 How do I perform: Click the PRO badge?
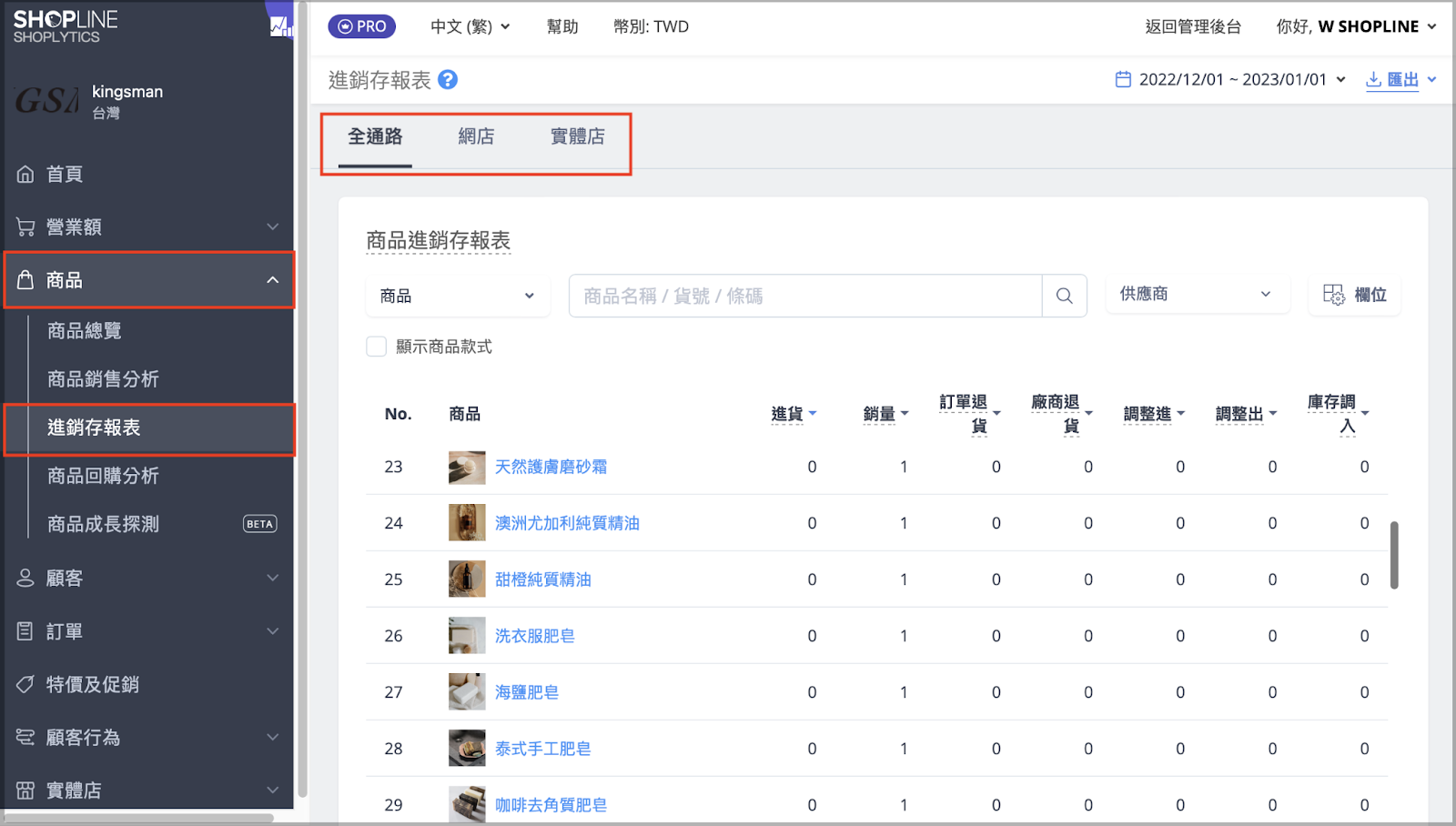[x=362, y=26]
